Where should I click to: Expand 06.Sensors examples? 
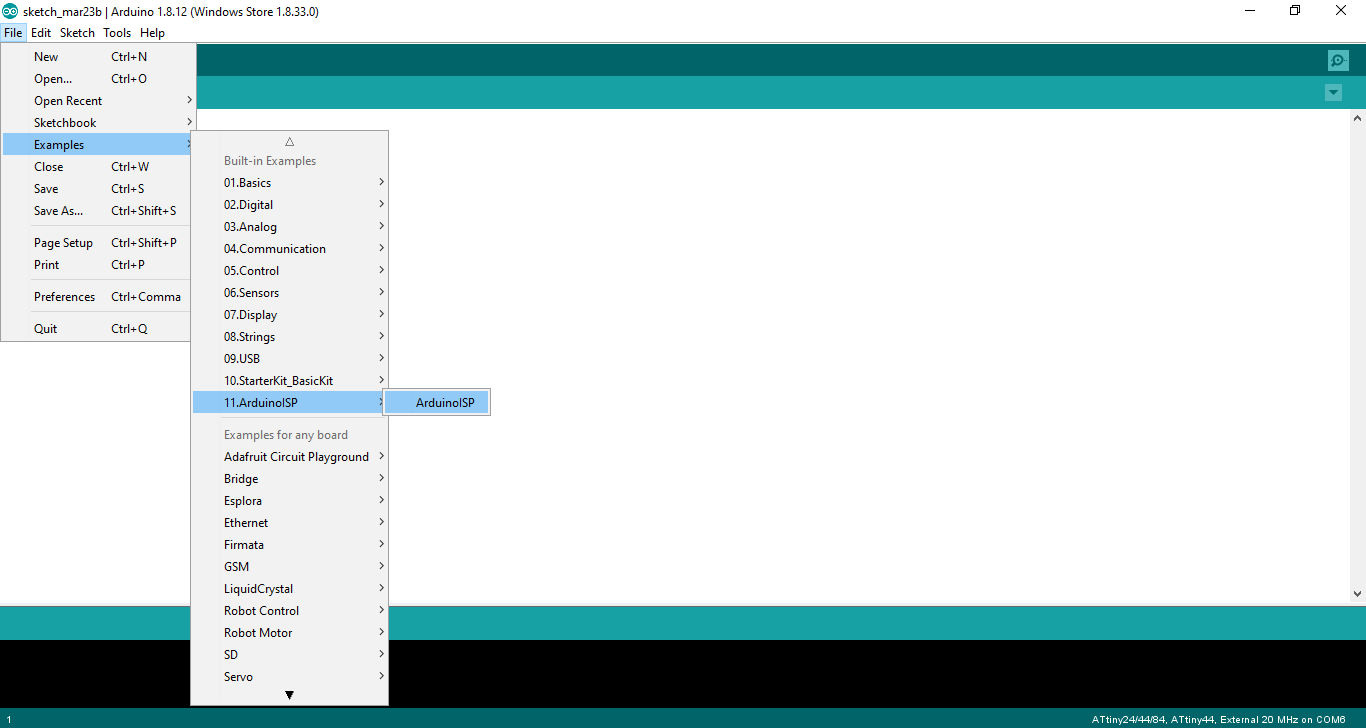pyautogui.click(x=290, y=293)
